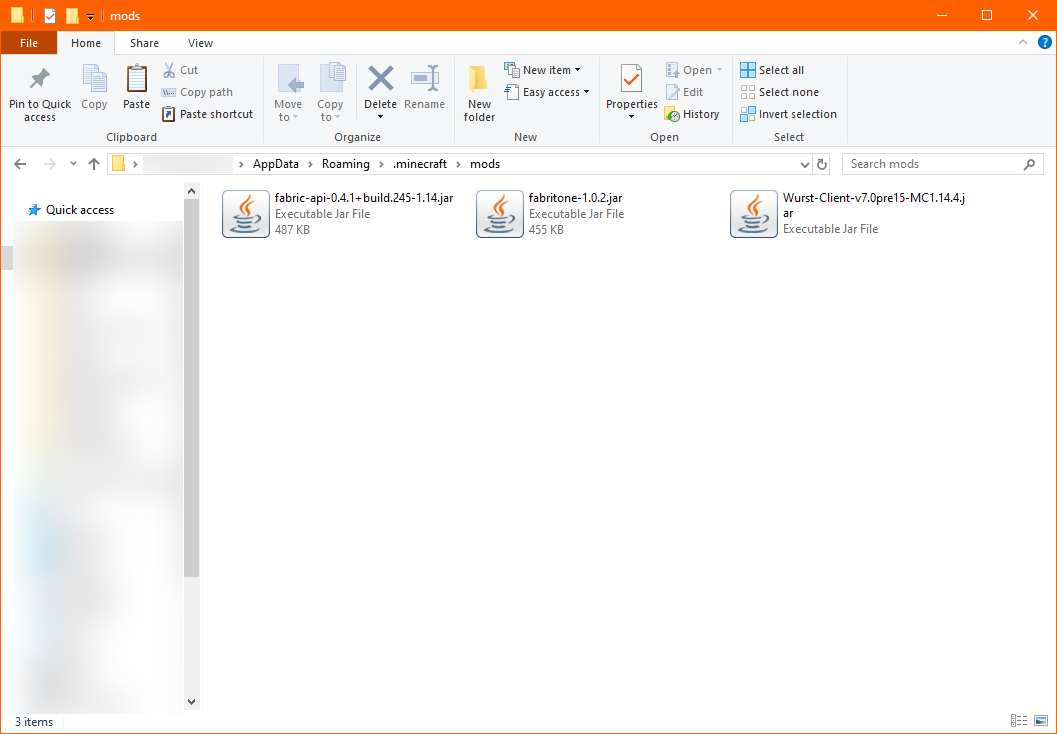Expand address bar history dropdown
Screen dimensions: 1057x734
pos(804,164)
